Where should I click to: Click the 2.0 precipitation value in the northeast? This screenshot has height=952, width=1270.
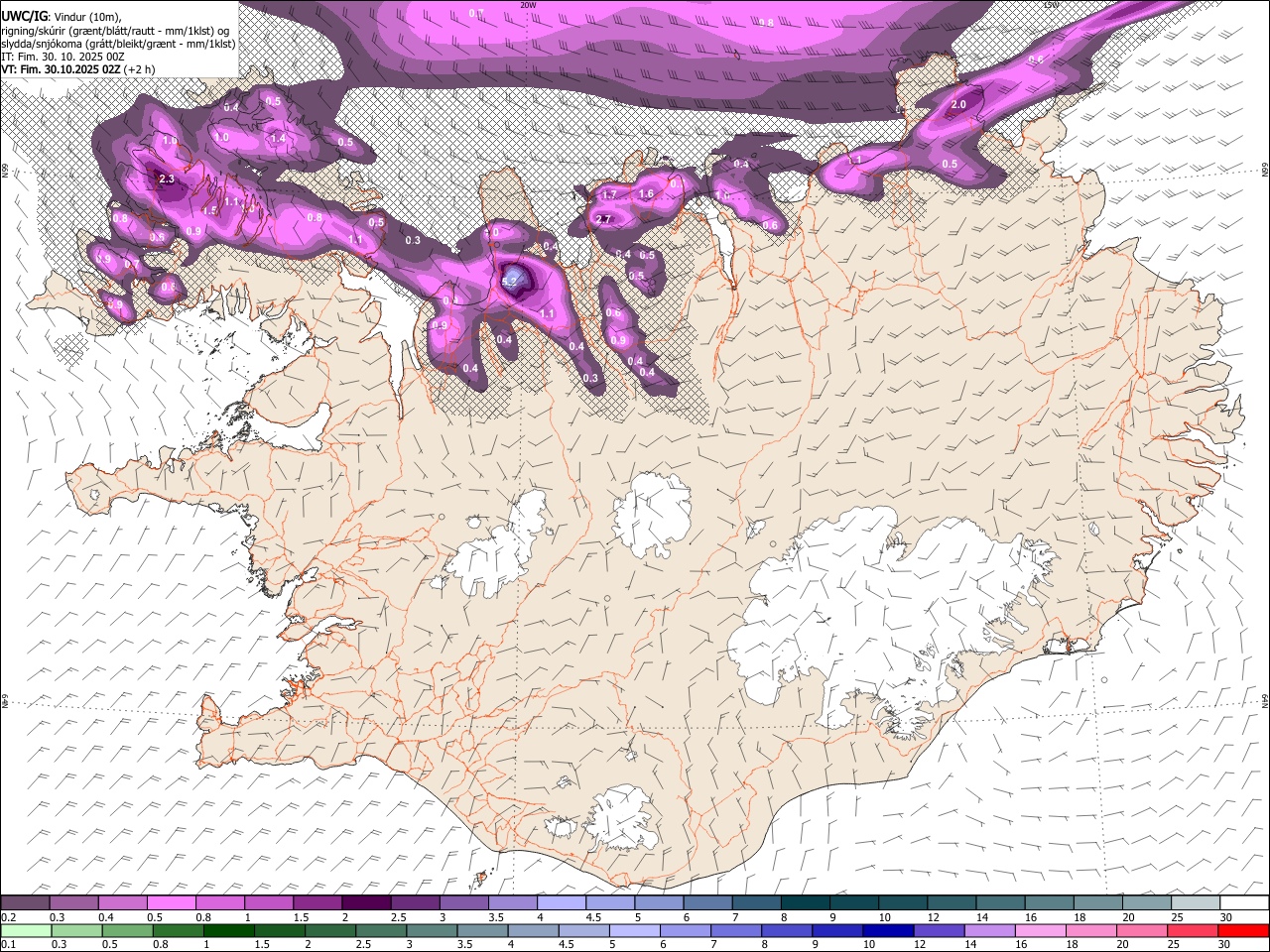pos(958,104)
